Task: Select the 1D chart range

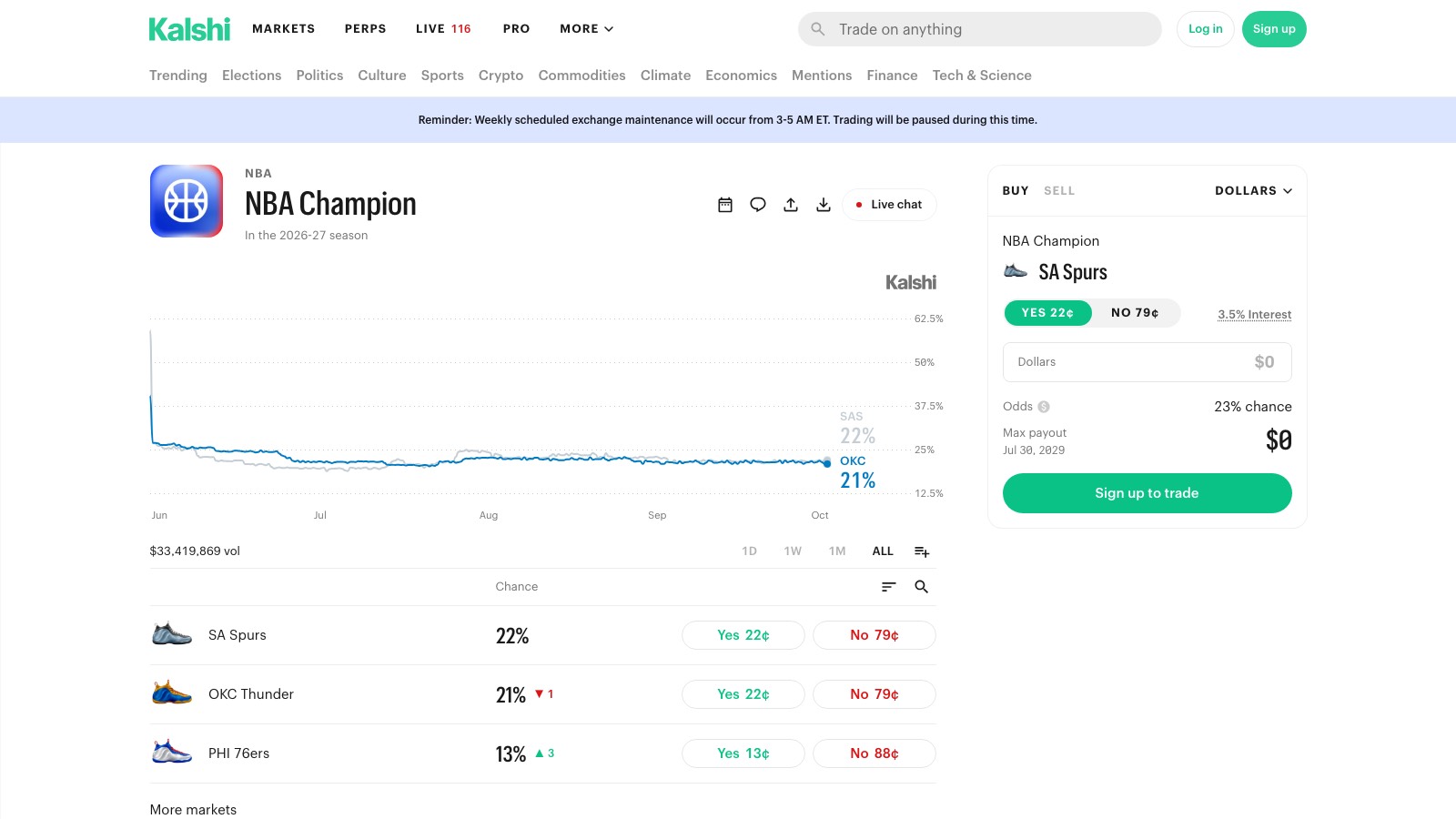Action: coord(749,551)
